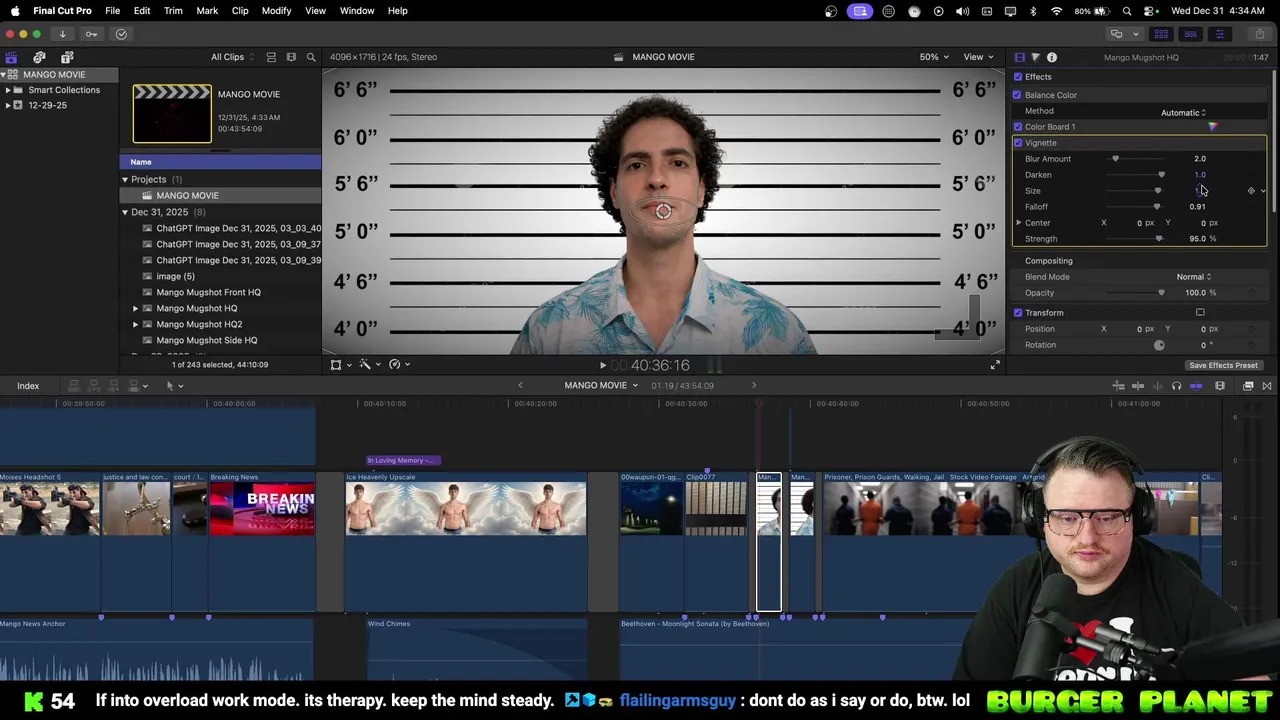
Task: Click the secondary display monitors icon
Action: point(1116,34)
